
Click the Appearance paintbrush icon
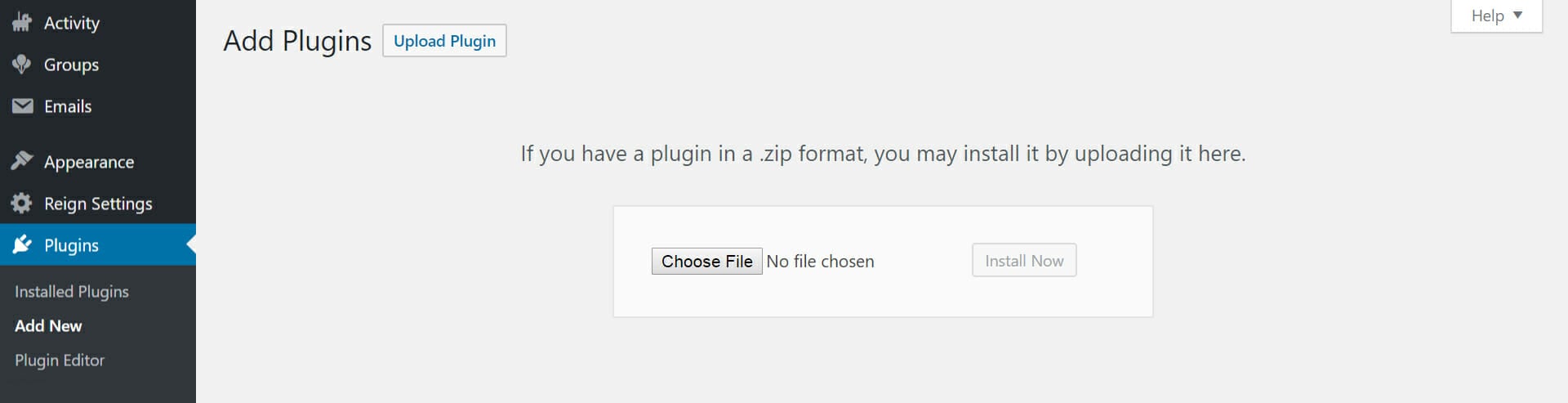[22, 161]
